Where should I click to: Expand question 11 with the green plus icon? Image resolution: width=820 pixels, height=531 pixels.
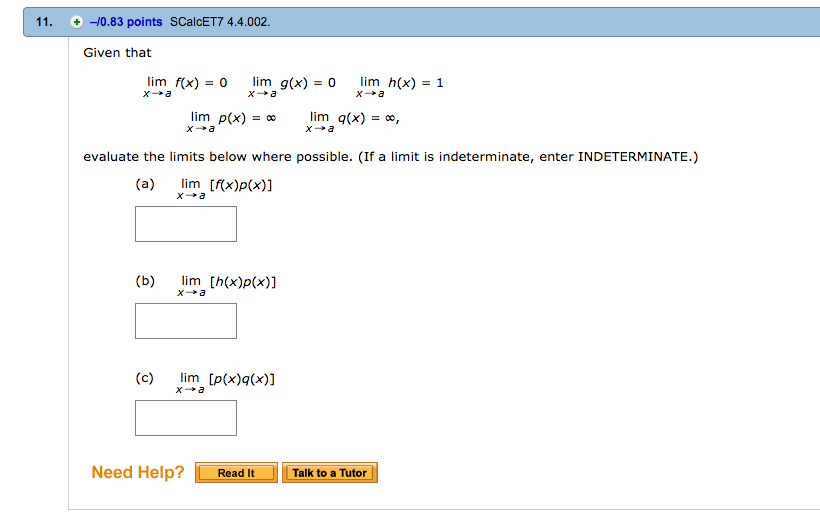click(77, 22)
